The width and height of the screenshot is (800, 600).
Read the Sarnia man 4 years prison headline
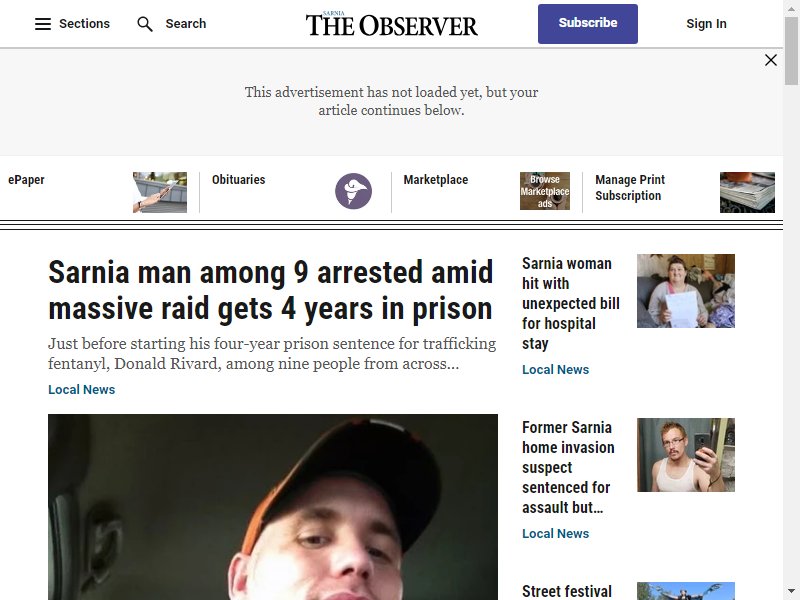pos(270,290)
